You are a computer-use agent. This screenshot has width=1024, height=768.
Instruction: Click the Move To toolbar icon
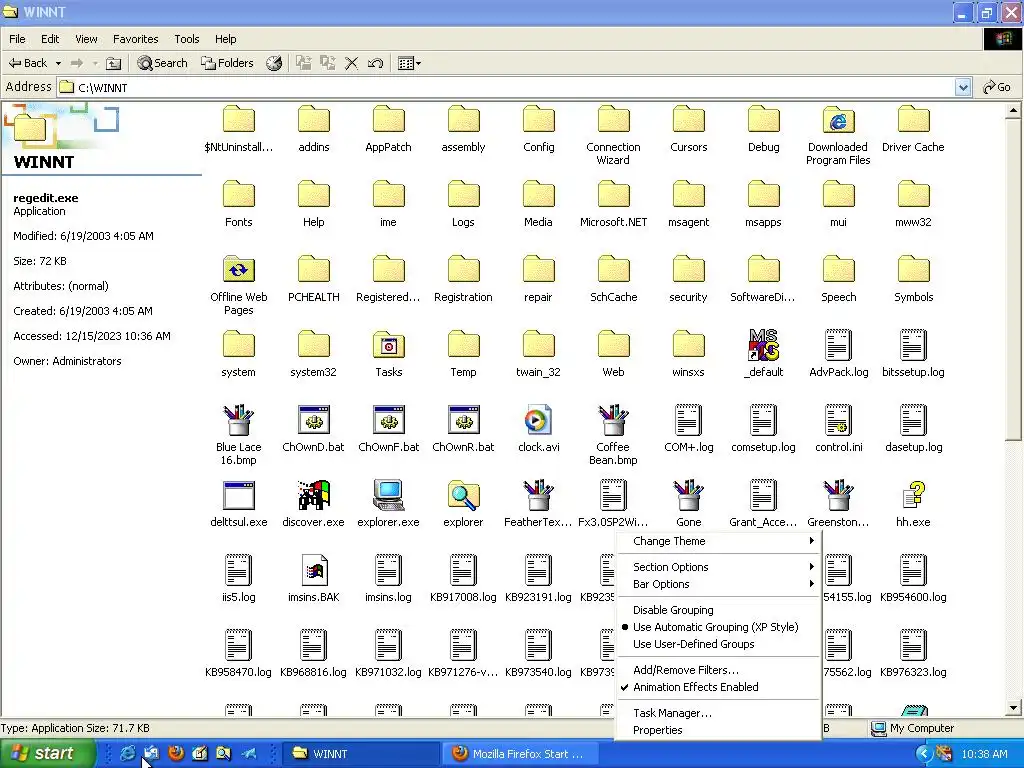303,63
